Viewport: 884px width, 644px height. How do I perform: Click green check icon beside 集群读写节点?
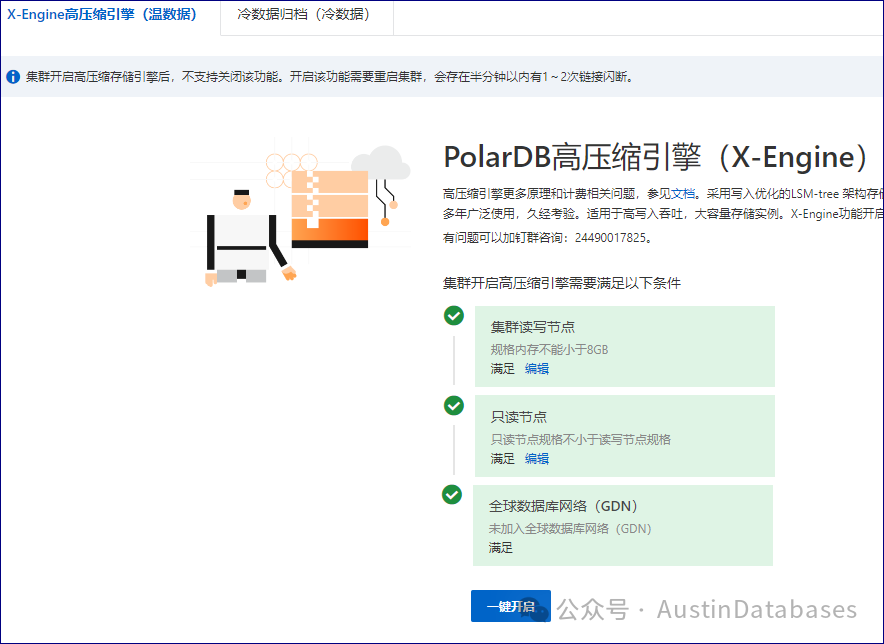click(x=454, y=316)
